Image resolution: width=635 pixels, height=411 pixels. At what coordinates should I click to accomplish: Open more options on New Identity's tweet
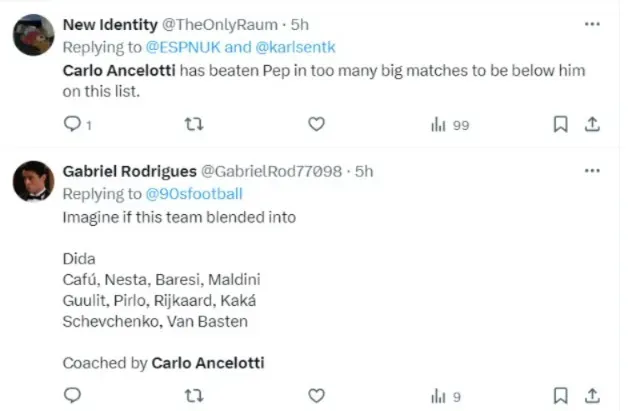pos(592,23)
